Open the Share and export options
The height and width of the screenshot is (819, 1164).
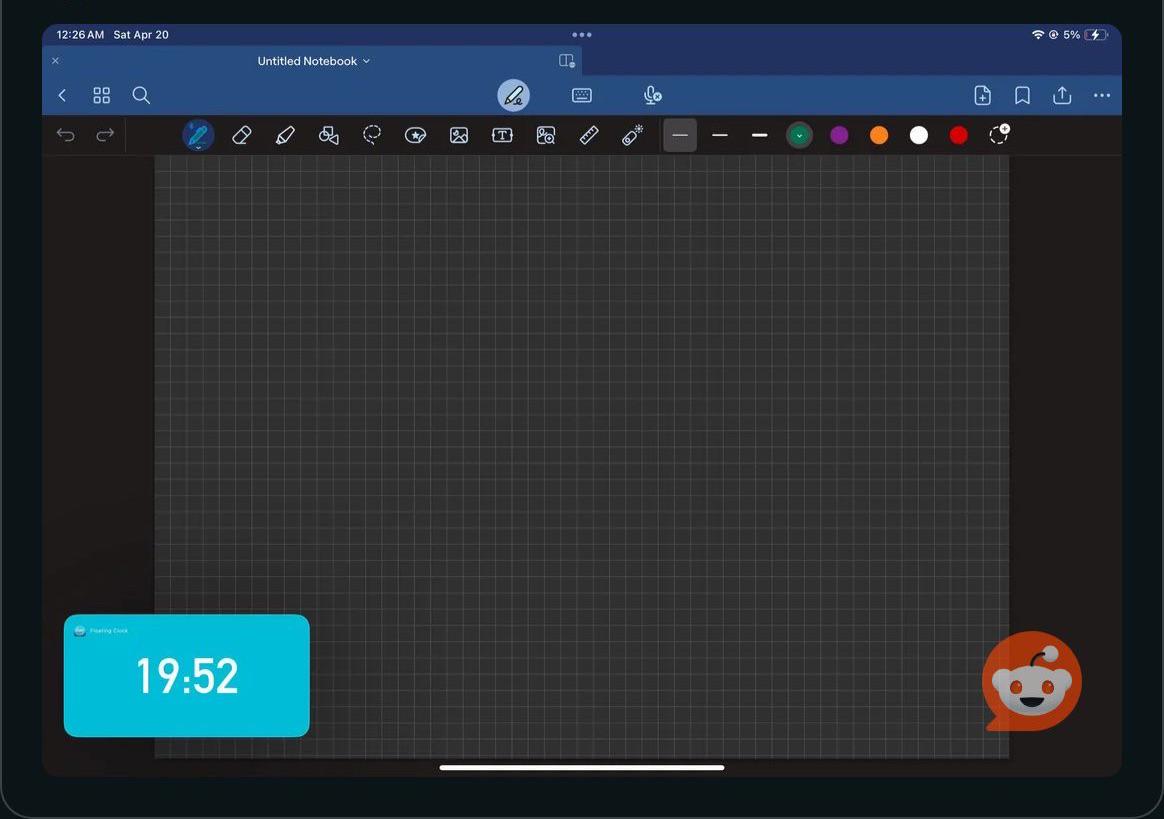(1061, 94)
